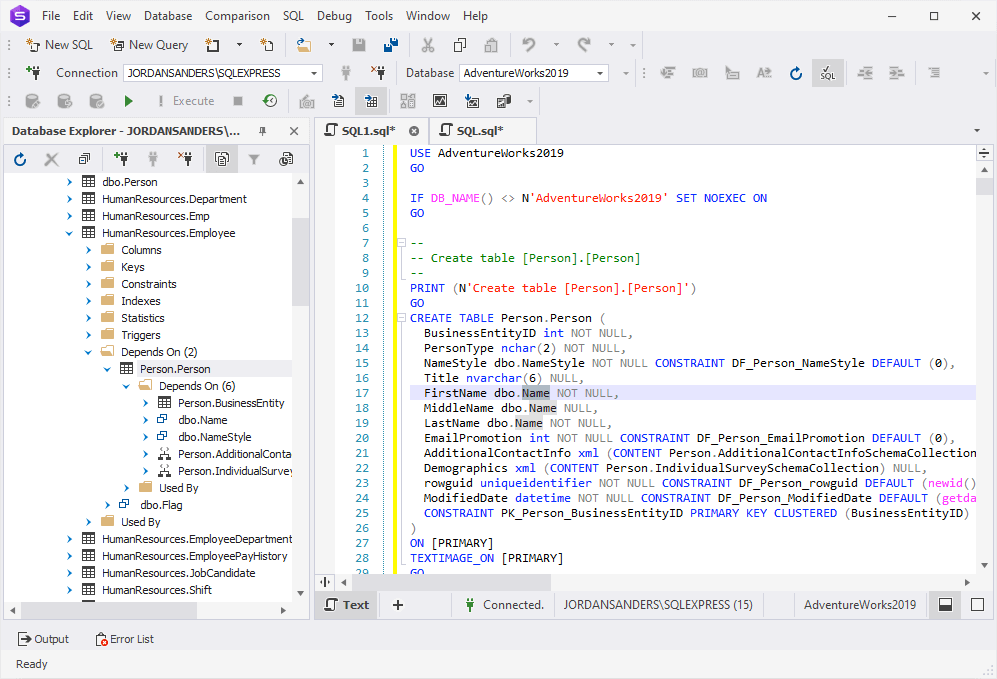Click the document-with-clock icon in Database Explorer toolbar
This screenshot has height=679, width=997.
[x=286, y=160]
